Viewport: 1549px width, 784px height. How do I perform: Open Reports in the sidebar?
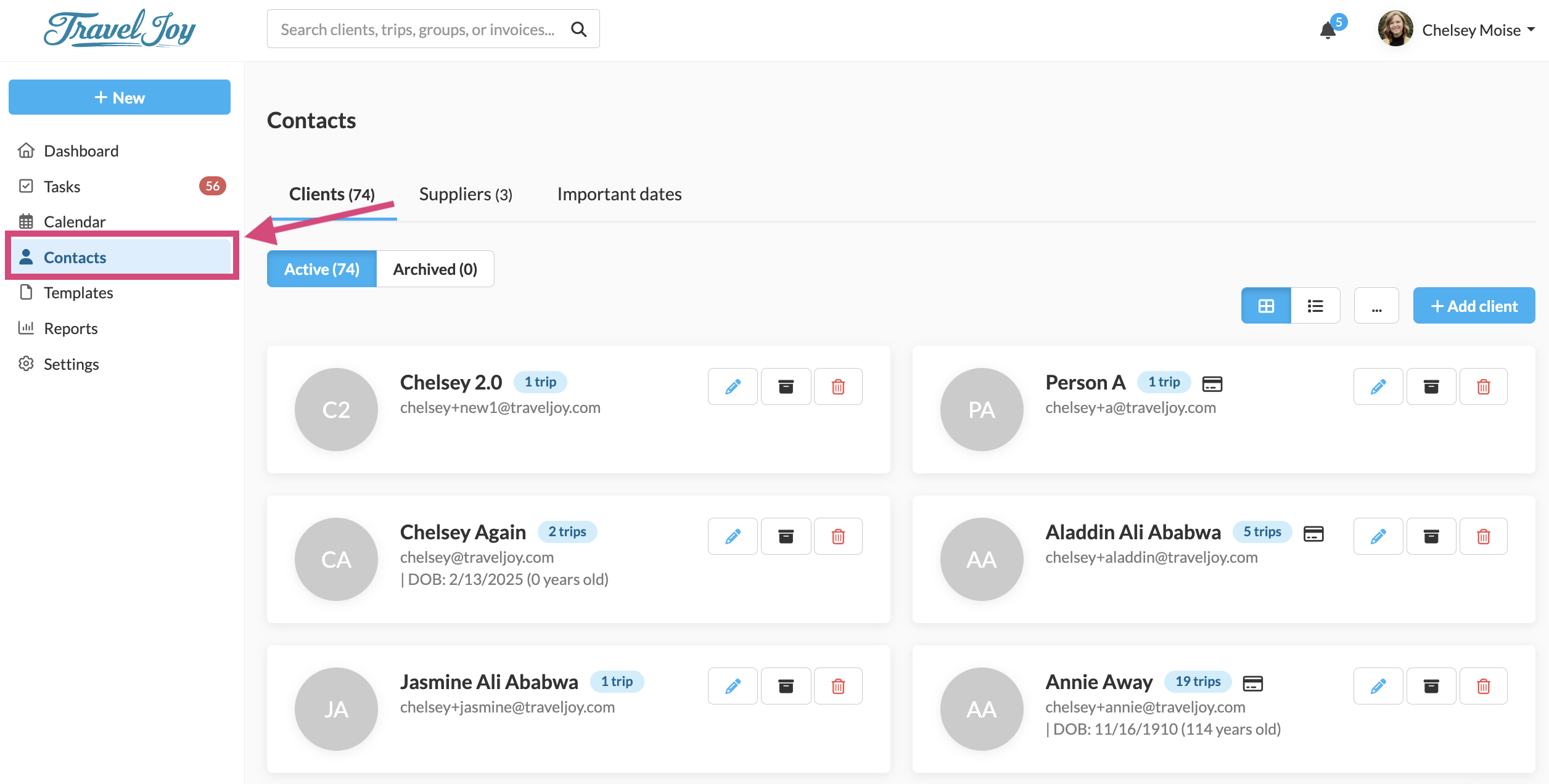(70, 329)
